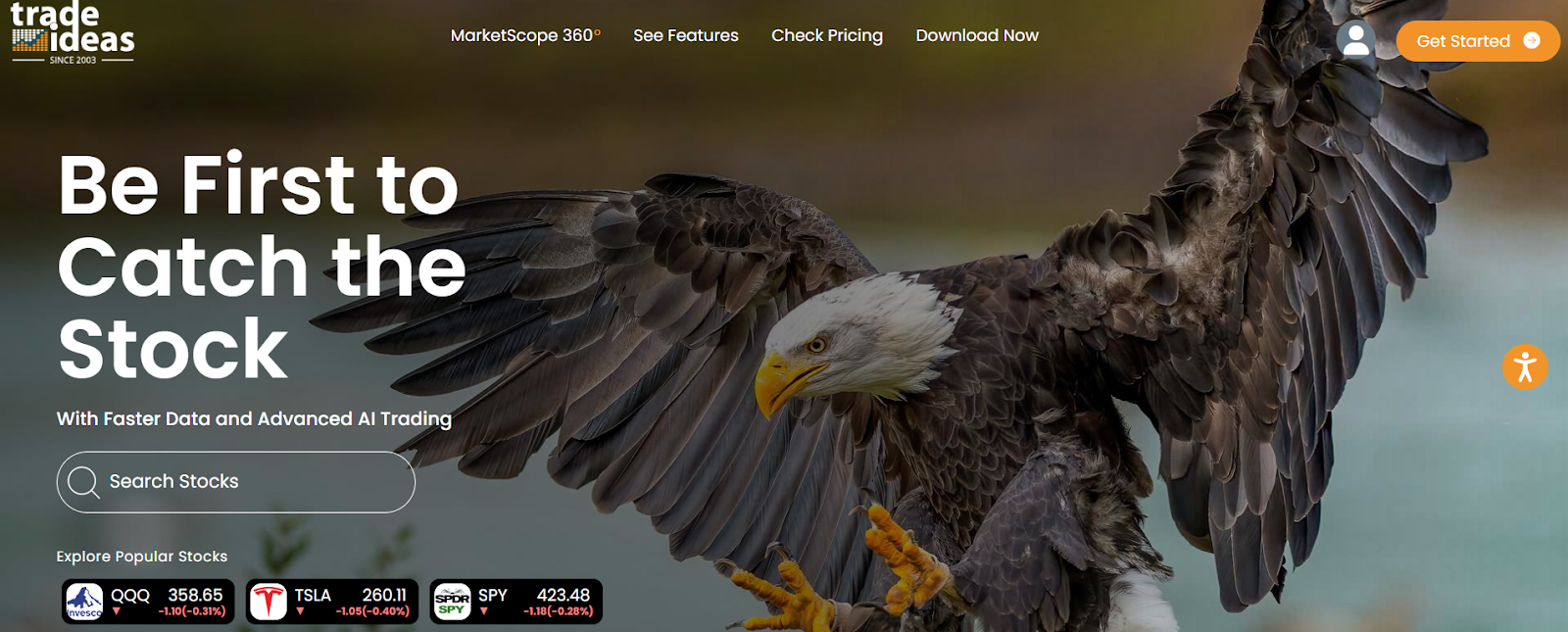Viewport: 1568px width, 632px height.
Task: Click the Tesla logo icon
Action: click(x=268, y=602)
